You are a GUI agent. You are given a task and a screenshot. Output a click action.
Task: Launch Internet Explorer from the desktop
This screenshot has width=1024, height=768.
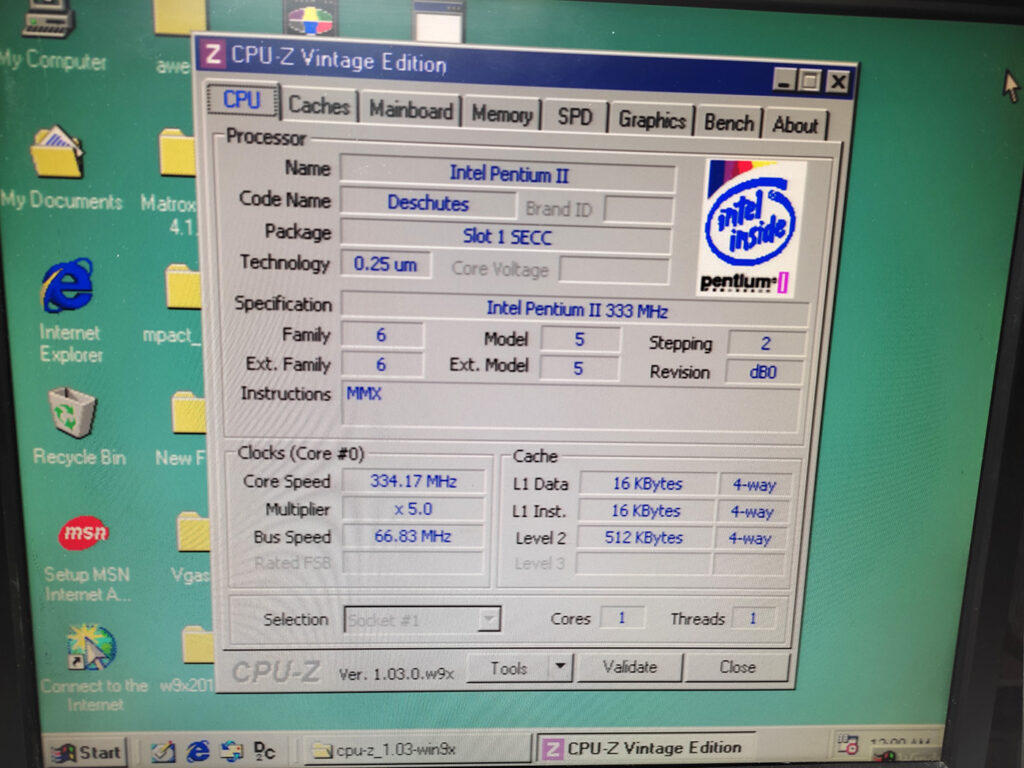[67, 287]
